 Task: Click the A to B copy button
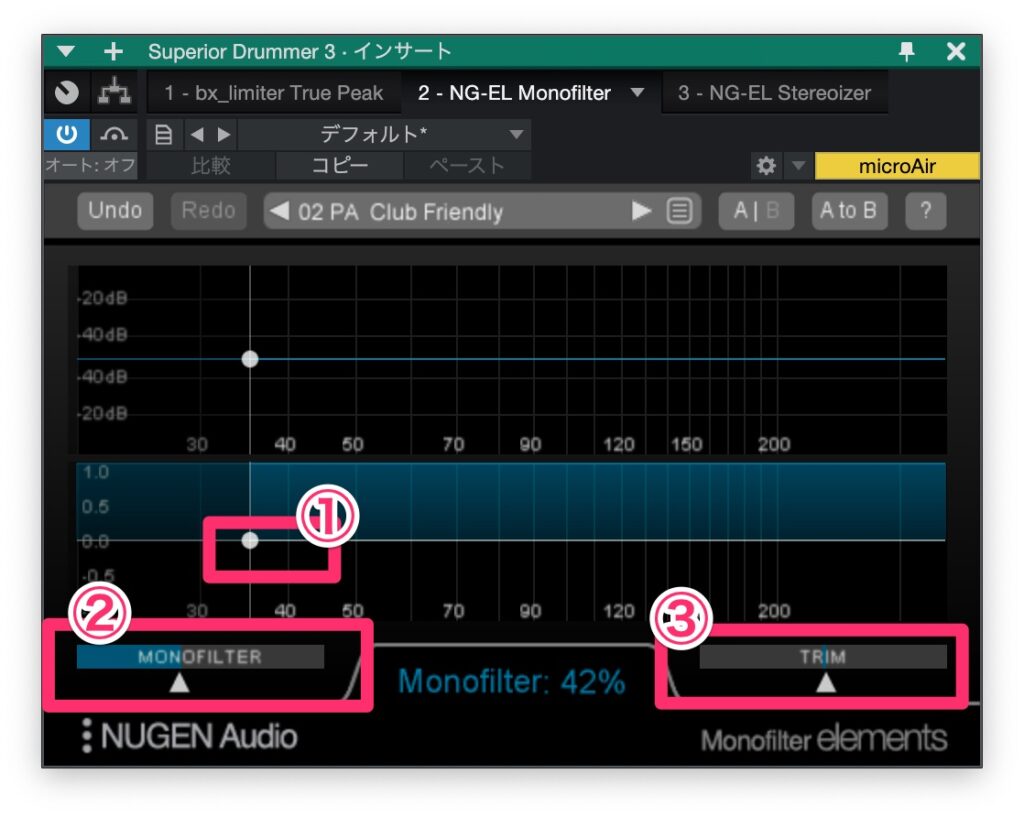[x=848, y=211]
